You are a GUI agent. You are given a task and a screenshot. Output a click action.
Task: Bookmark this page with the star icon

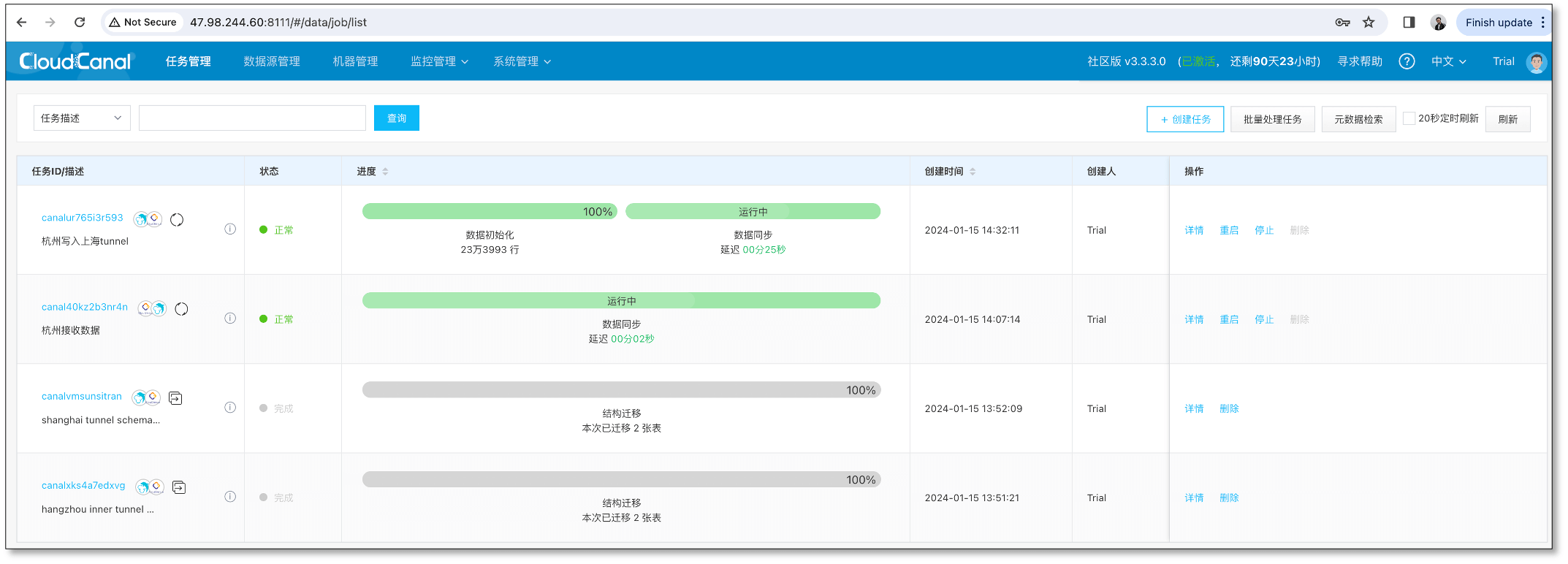pos(1369,22)
